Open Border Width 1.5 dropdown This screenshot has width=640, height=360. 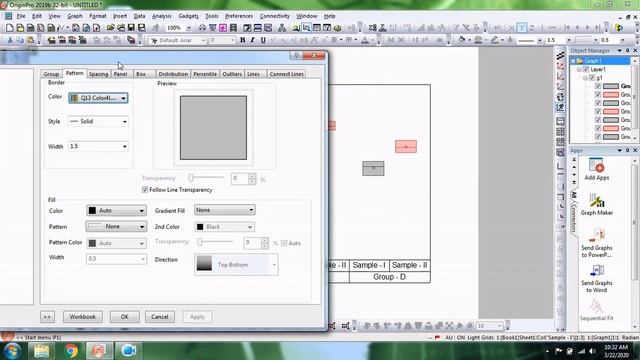click(x=98, y=146)
